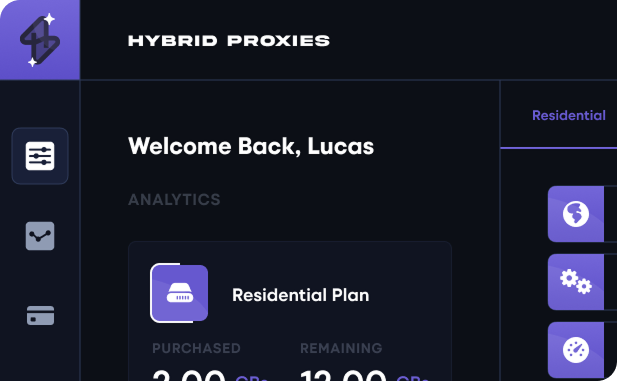Switch to the Residential tab
Image resolution: width=617 pixels, height=381 pixels.
tap(569, 115)
